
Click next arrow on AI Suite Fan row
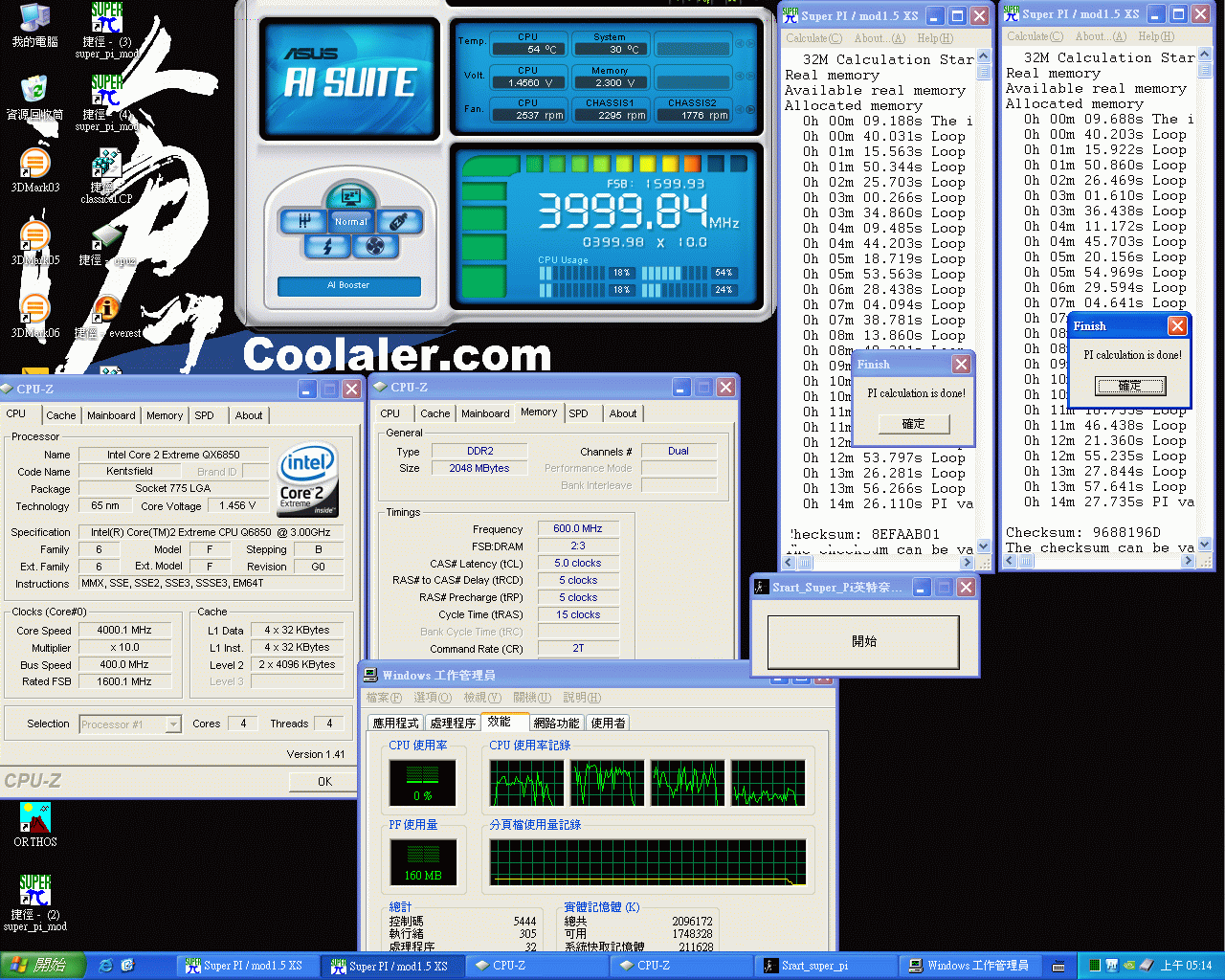pyautogui.click(x=751, y=109)
